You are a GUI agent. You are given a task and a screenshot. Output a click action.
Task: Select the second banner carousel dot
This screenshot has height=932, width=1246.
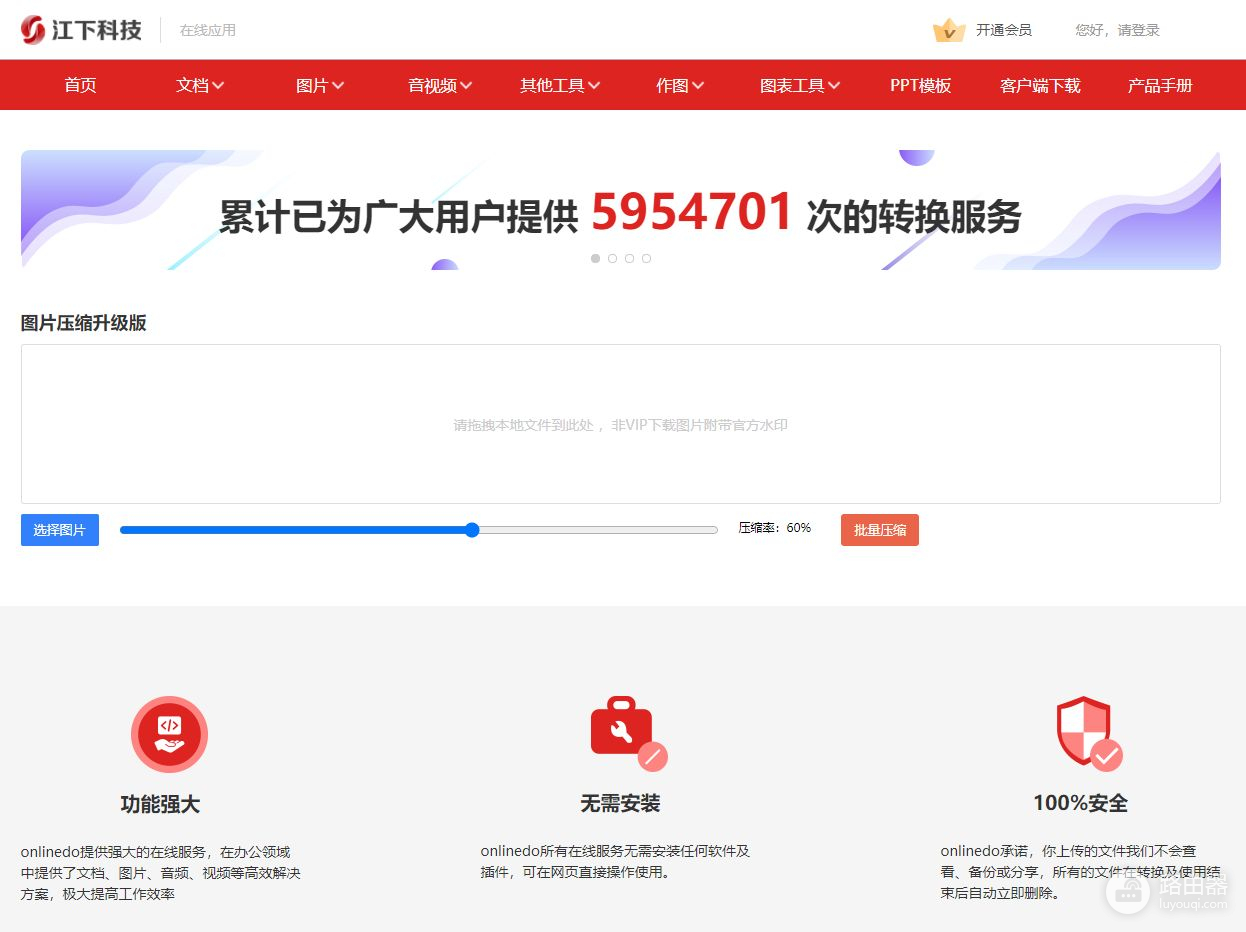pyautogui.click(x=612, y=258)
